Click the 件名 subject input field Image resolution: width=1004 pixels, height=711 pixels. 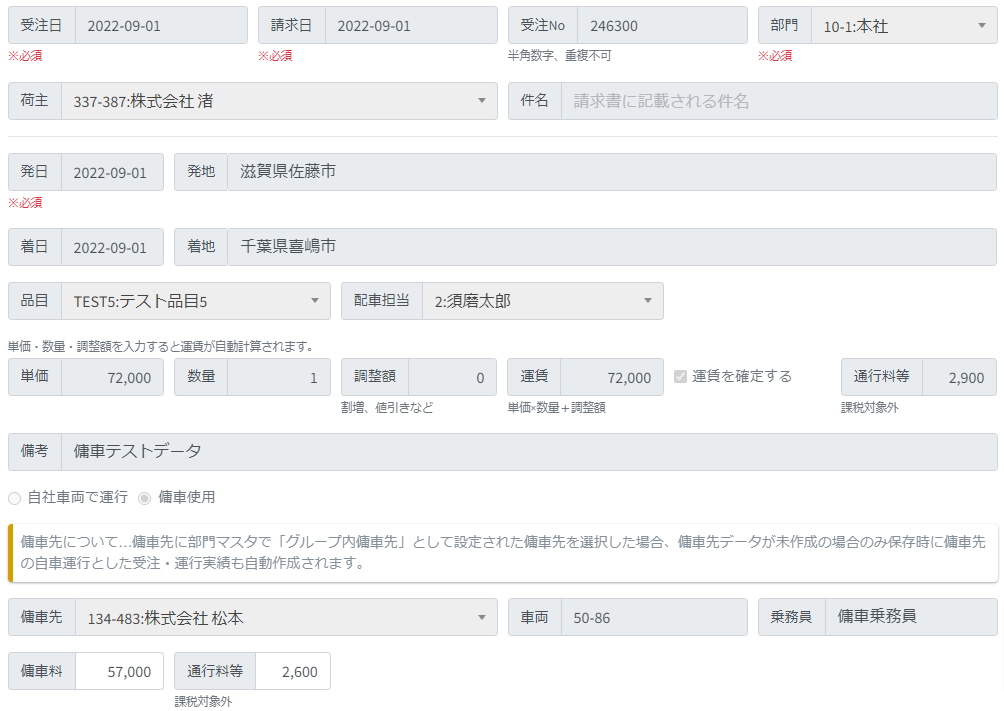778,101
